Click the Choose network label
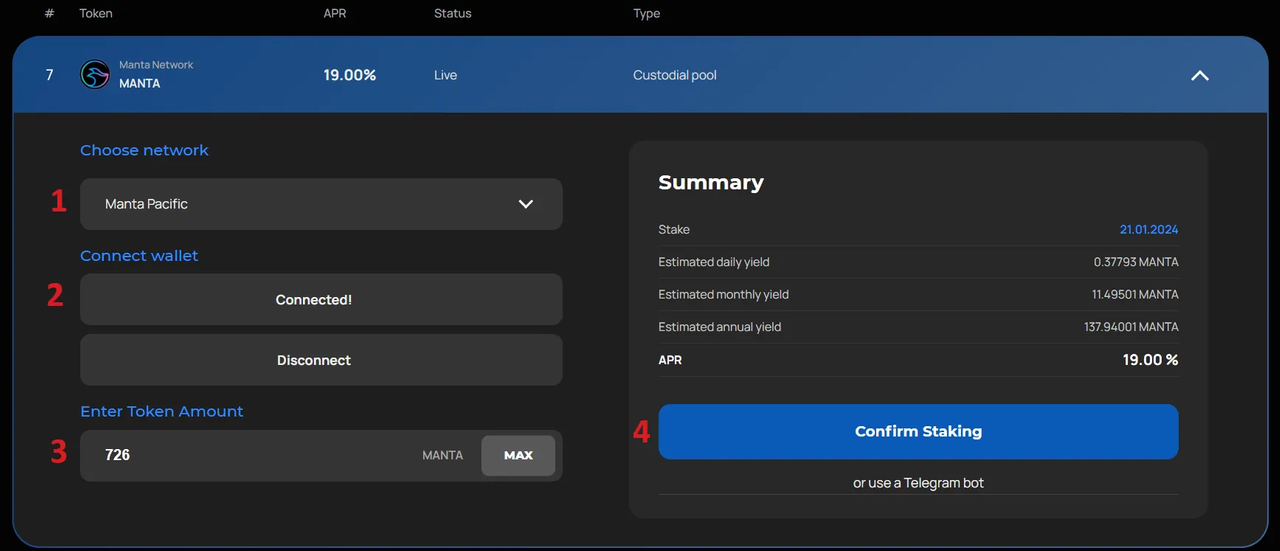 point(145,151)
